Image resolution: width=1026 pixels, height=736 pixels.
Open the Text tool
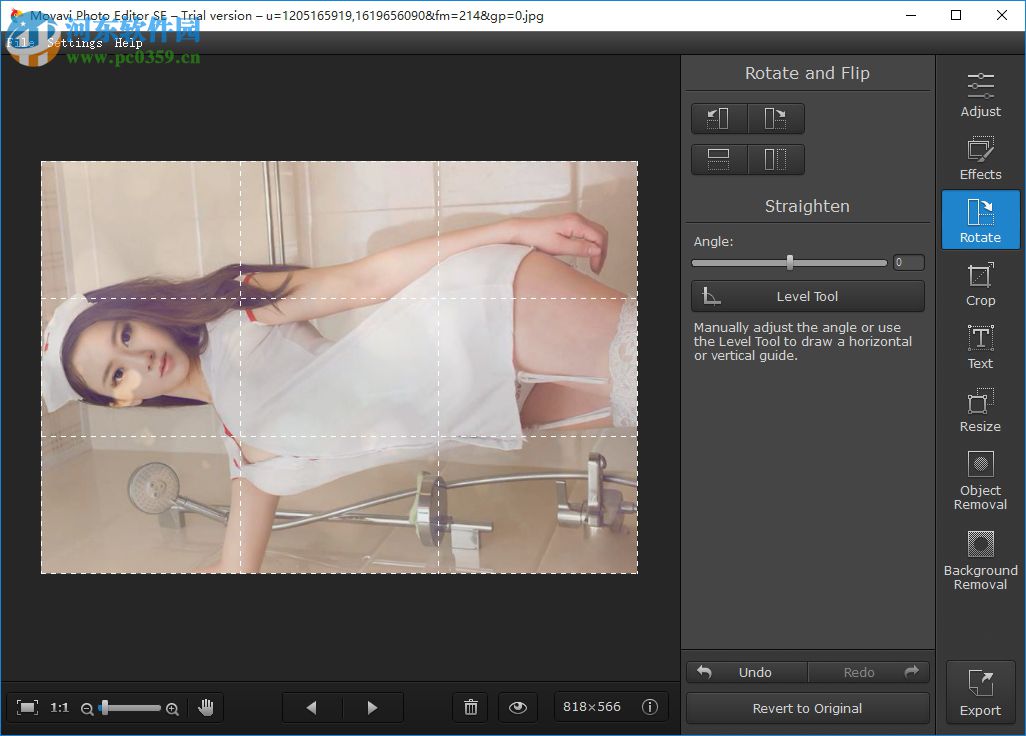[x=980, y=347]
